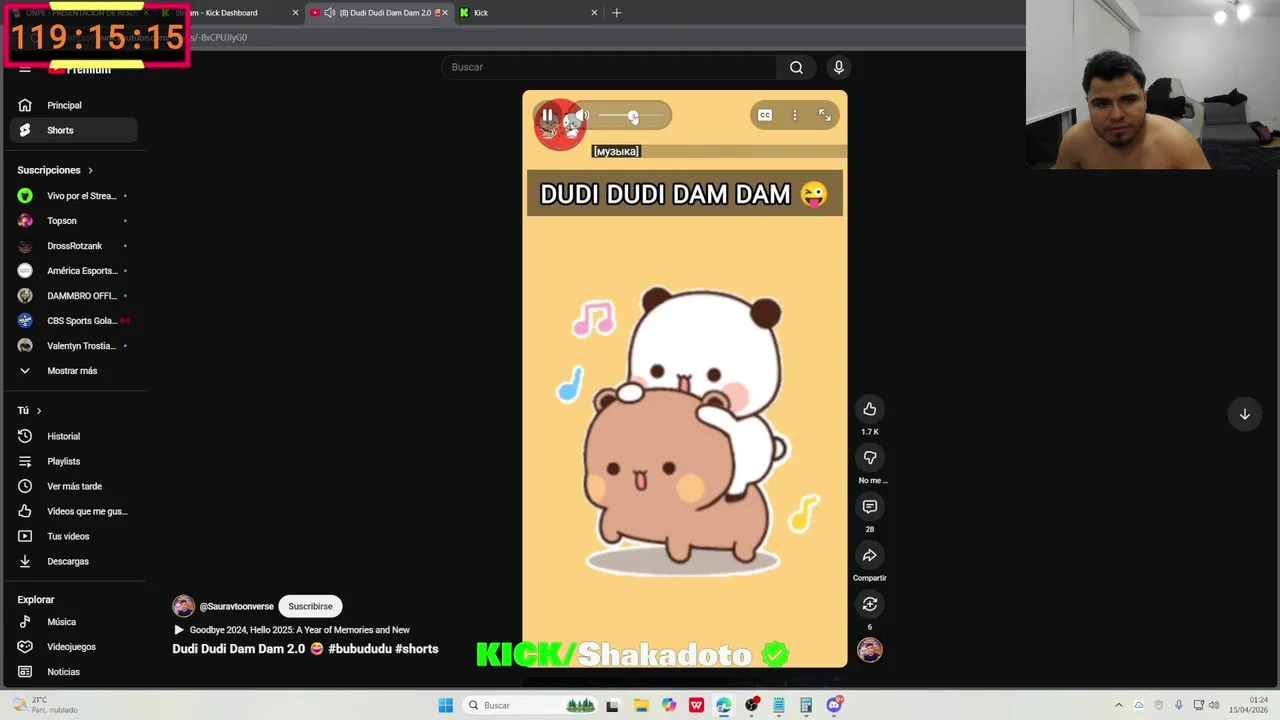Open the @Sauravtoonverse channel avatar

[x=183, y=606]
